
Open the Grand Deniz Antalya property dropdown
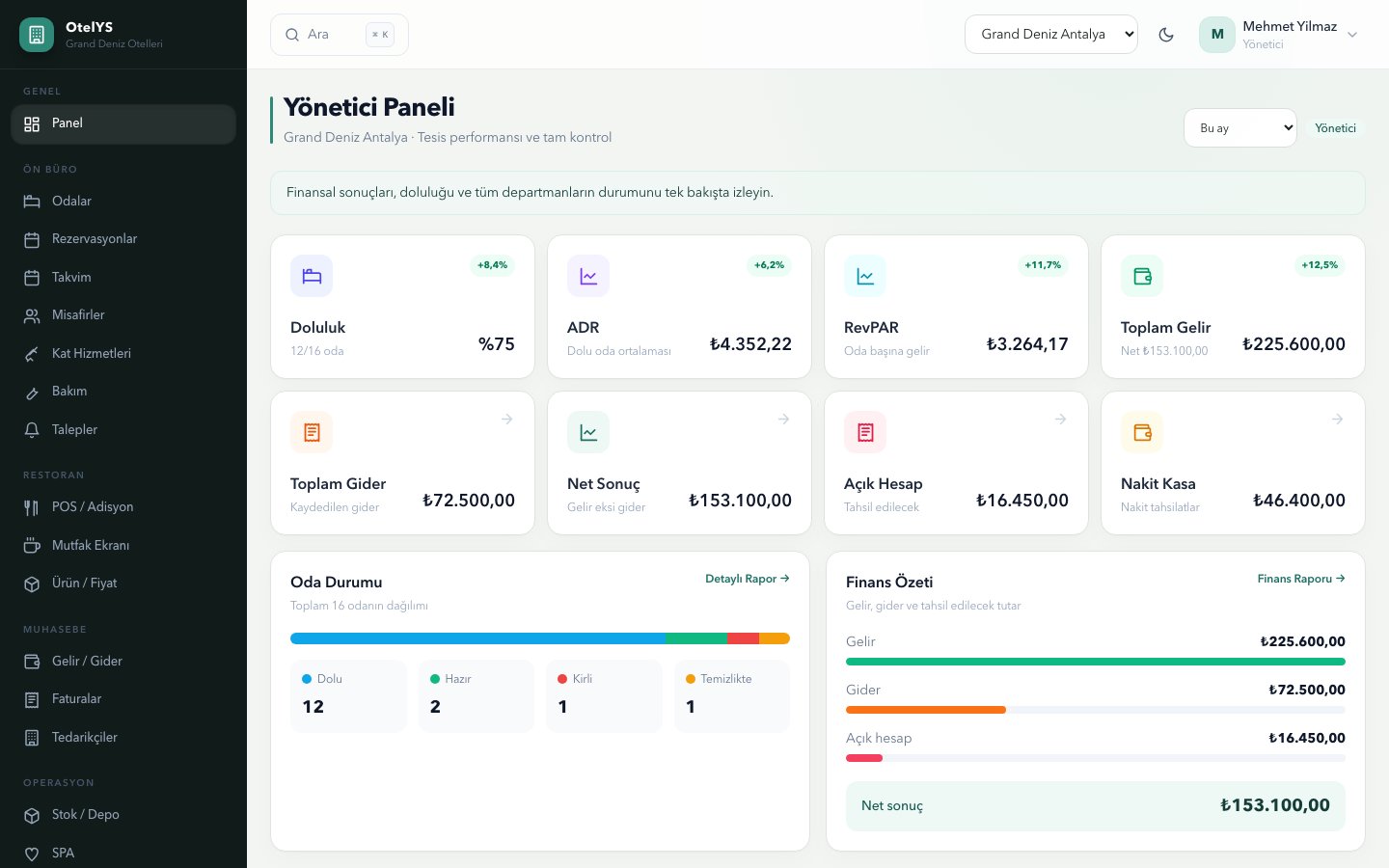click(1051, 35)
